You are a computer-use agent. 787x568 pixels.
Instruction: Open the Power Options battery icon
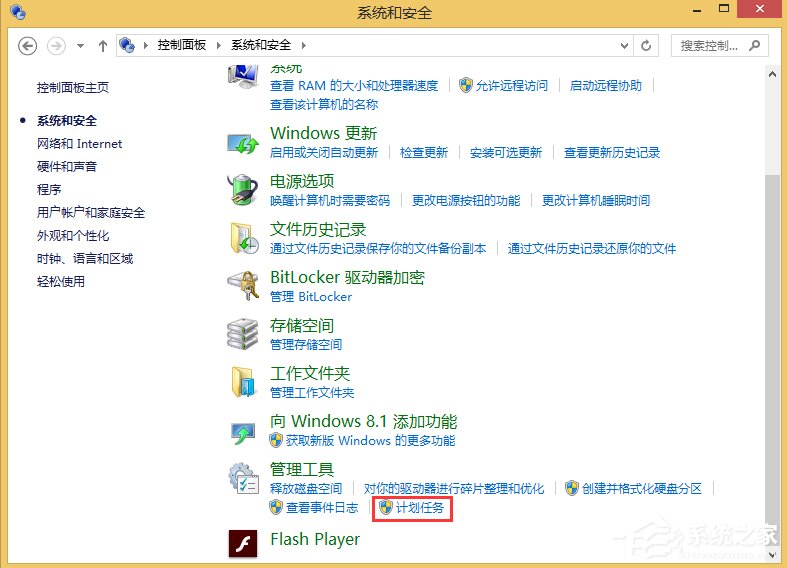coord(244,189)
